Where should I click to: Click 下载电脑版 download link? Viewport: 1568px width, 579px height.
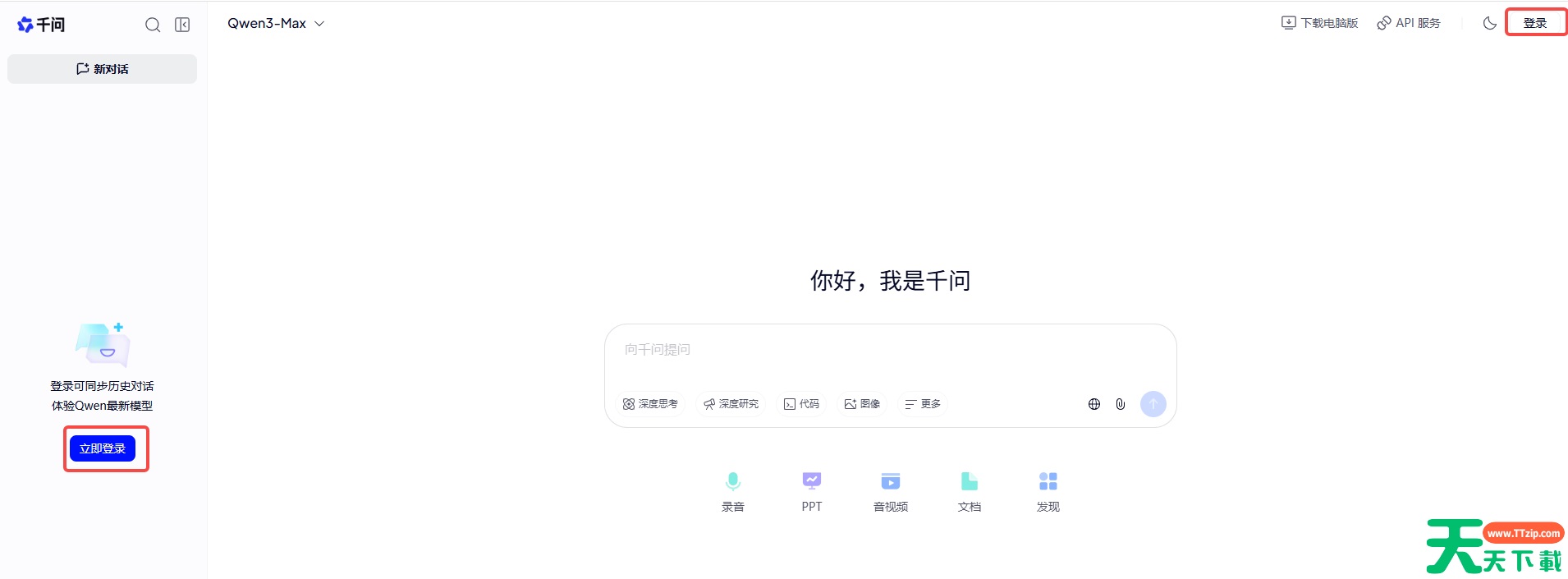[x=1319, y=23]
